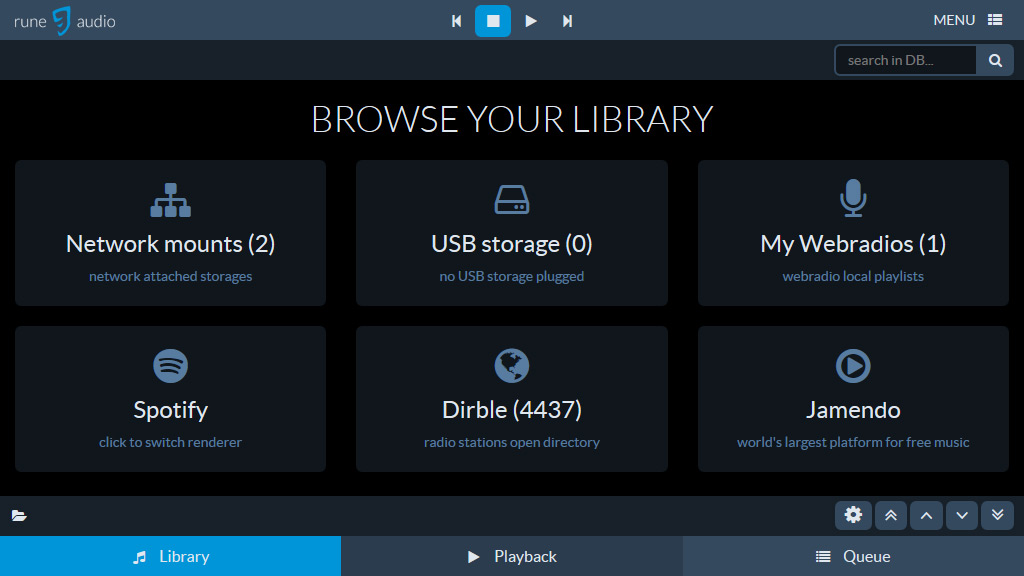Click the webradio microphone icon
1024x576 pixels.
tap(854, 198)
